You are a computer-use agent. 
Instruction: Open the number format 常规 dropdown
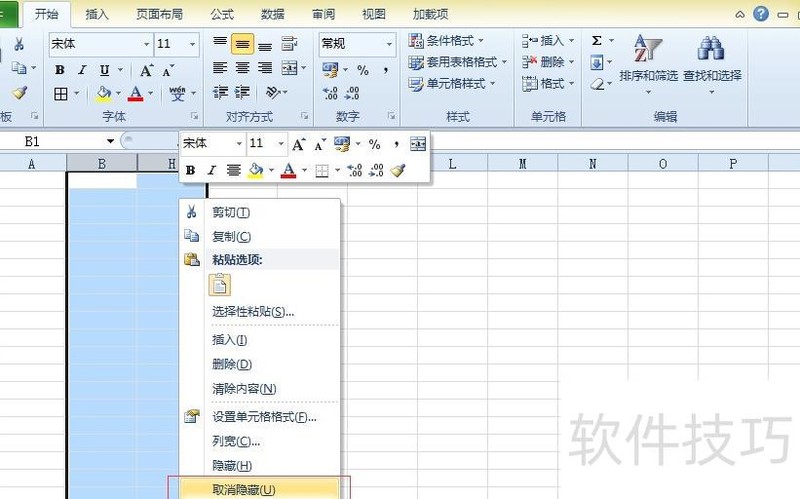(x=389, y=44)
